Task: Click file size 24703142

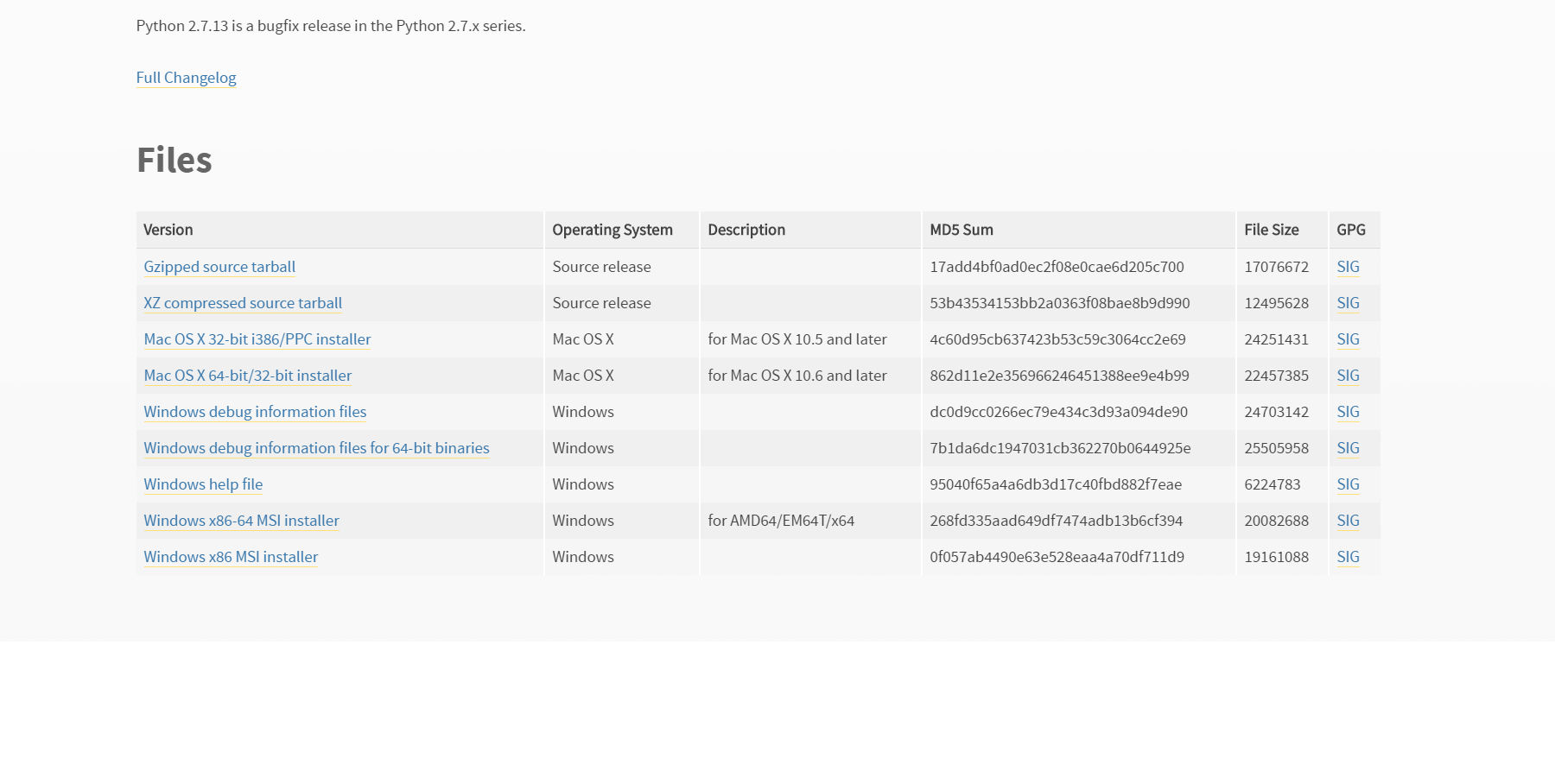Action: click(1276, 412)
